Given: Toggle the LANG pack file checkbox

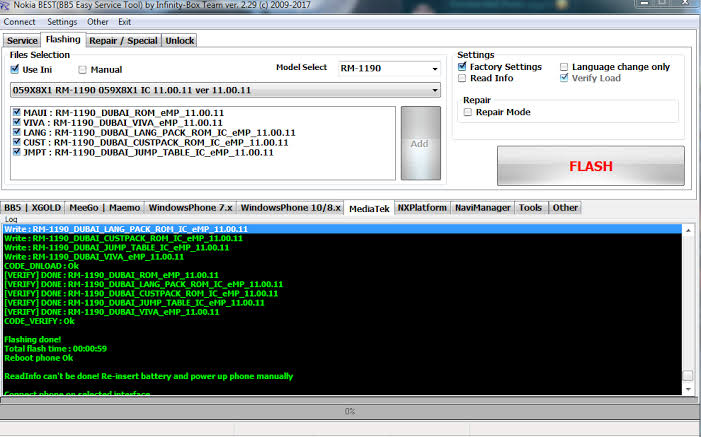Looking at the screenshot, I should (x=17, y=132).
